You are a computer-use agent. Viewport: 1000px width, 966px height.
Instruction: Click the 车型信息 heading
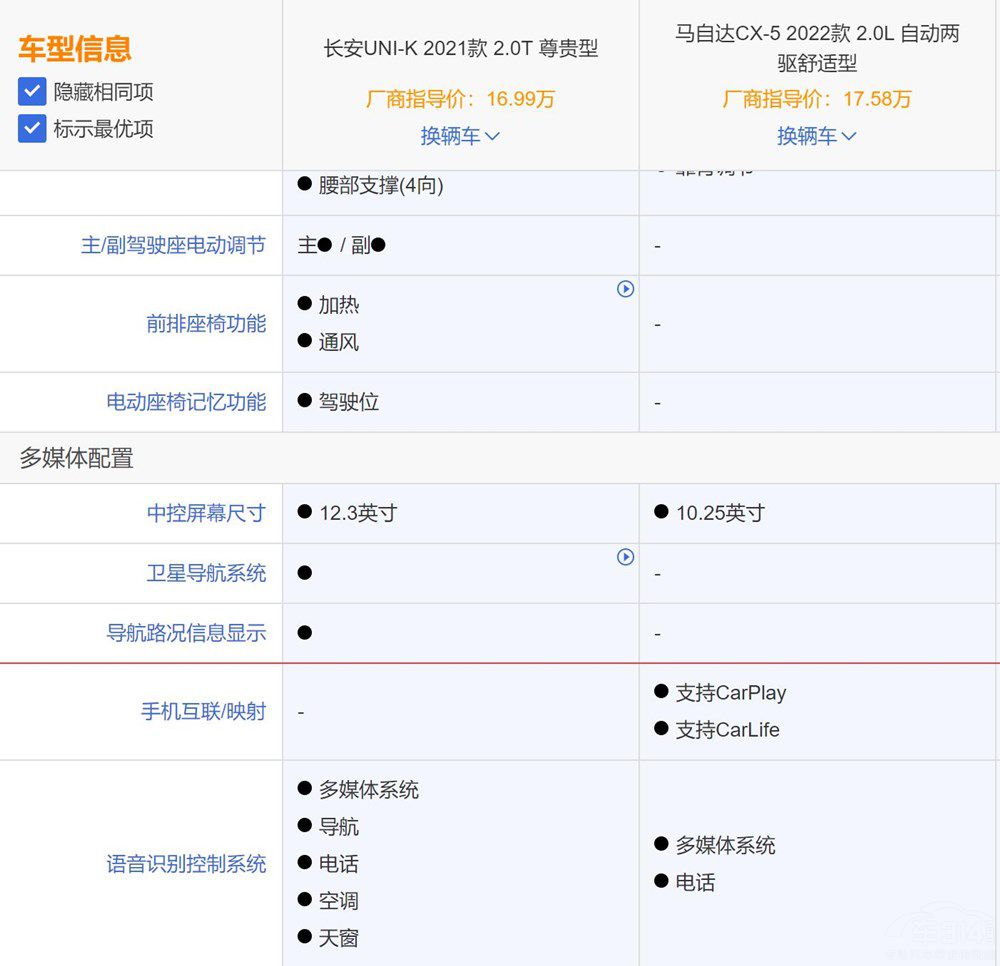tap(75, 48)
